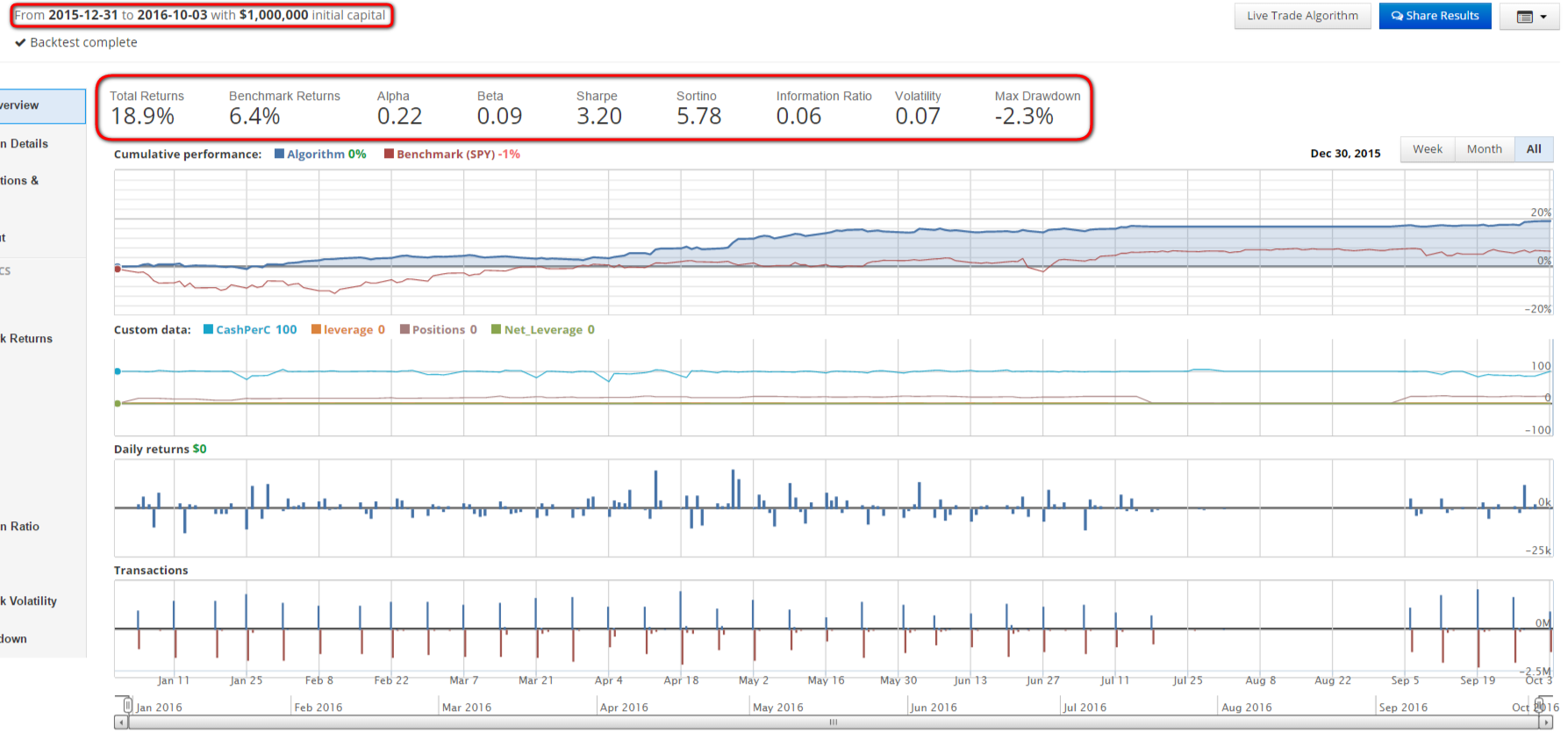Select the Week zoom range
The height and width of the screenshot is (740, 1568).
[x=1428, y=149]
